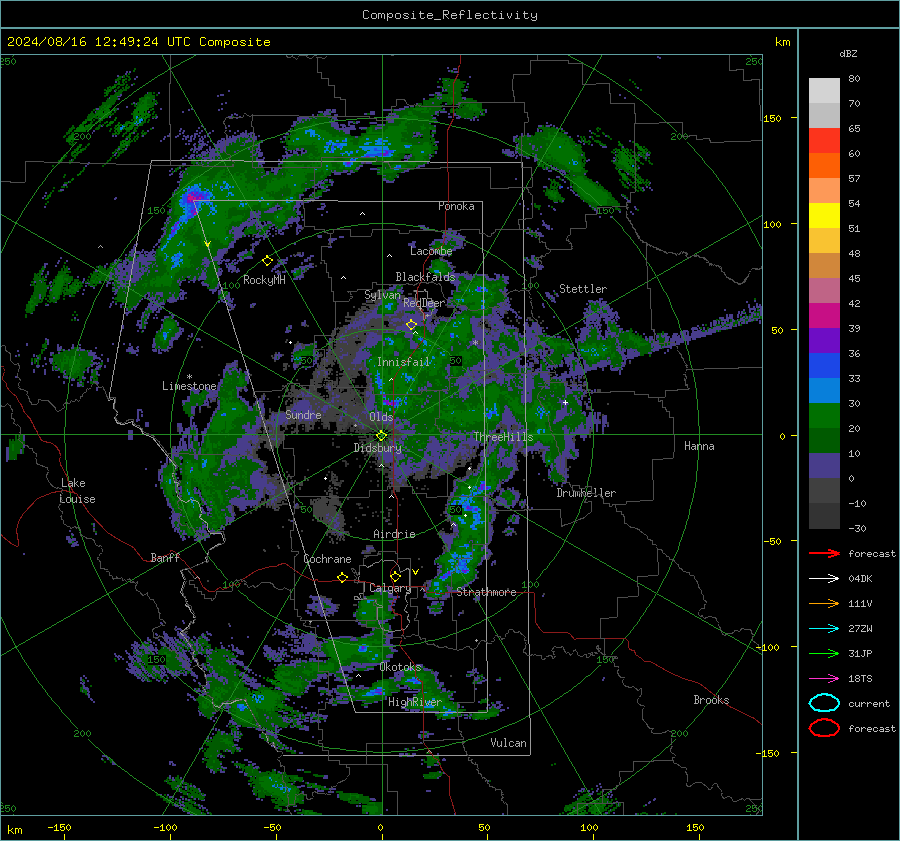Click the red forecast arrow in legend
Screen dimensions: 900x841
[x=824, y=553]
